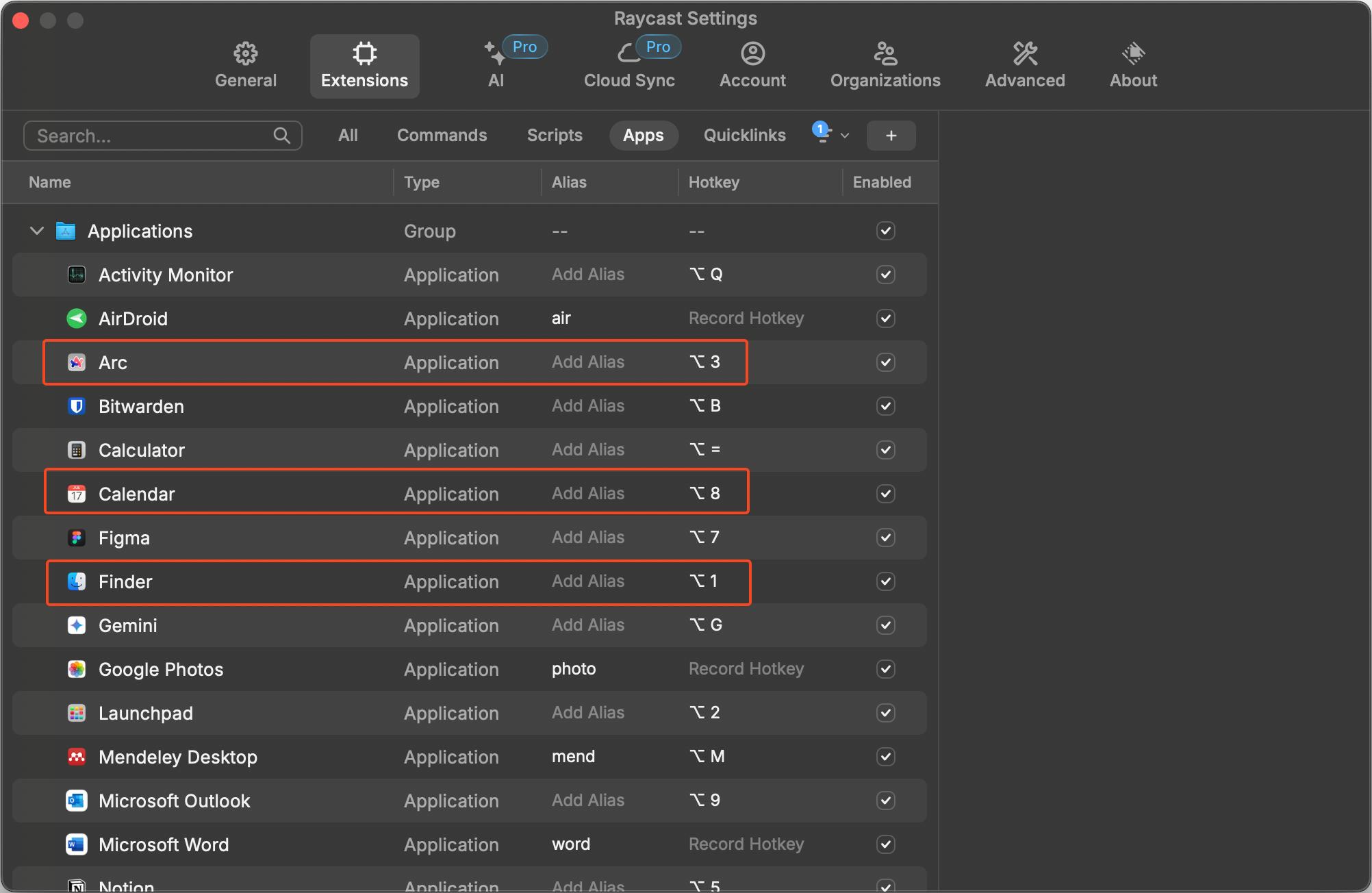This screenshot has width=1372, height=893.
Task: Open the notification filter dropdown
Action: click(x=830, y=134)
